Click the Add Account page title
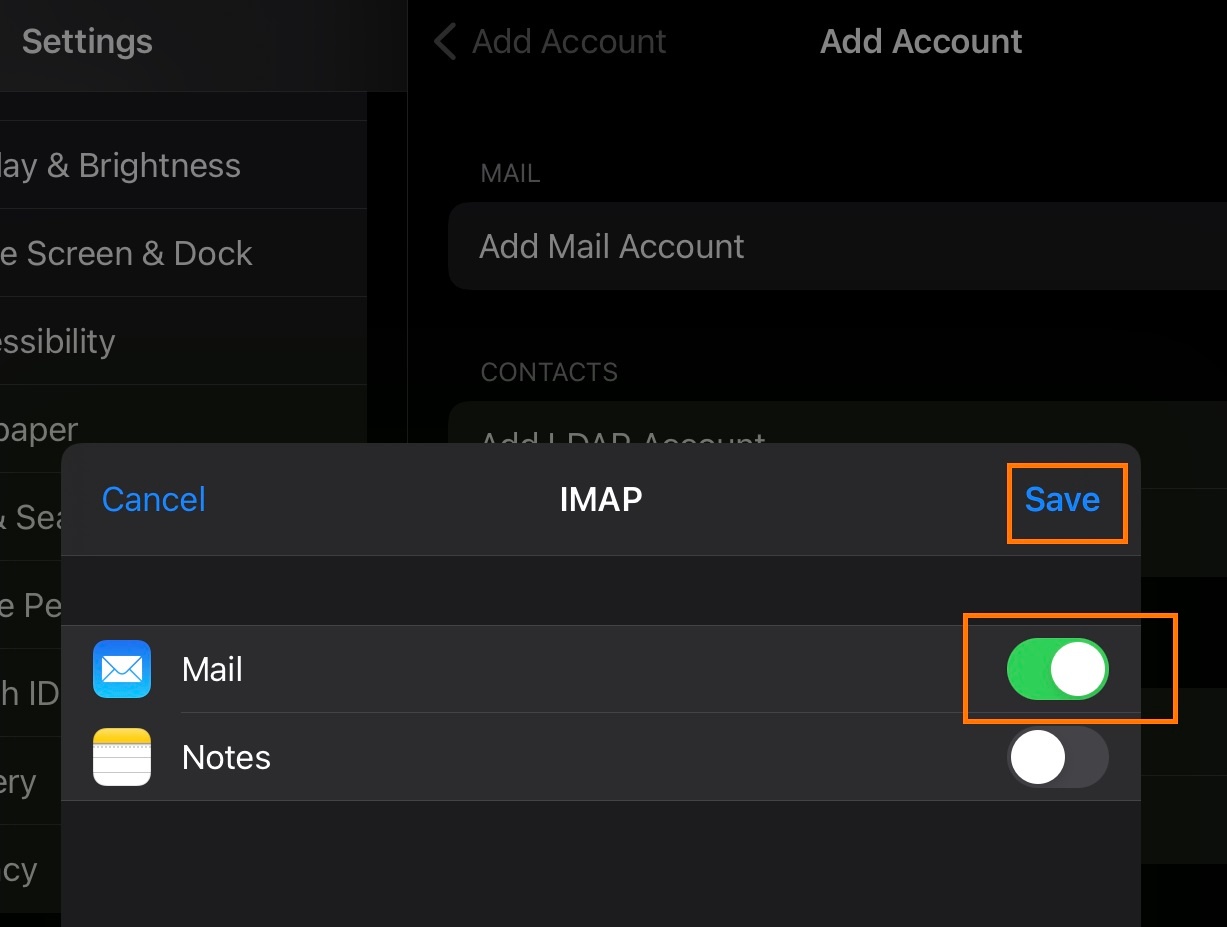This screenshot has width=1227, height=927. pos(920,41)
